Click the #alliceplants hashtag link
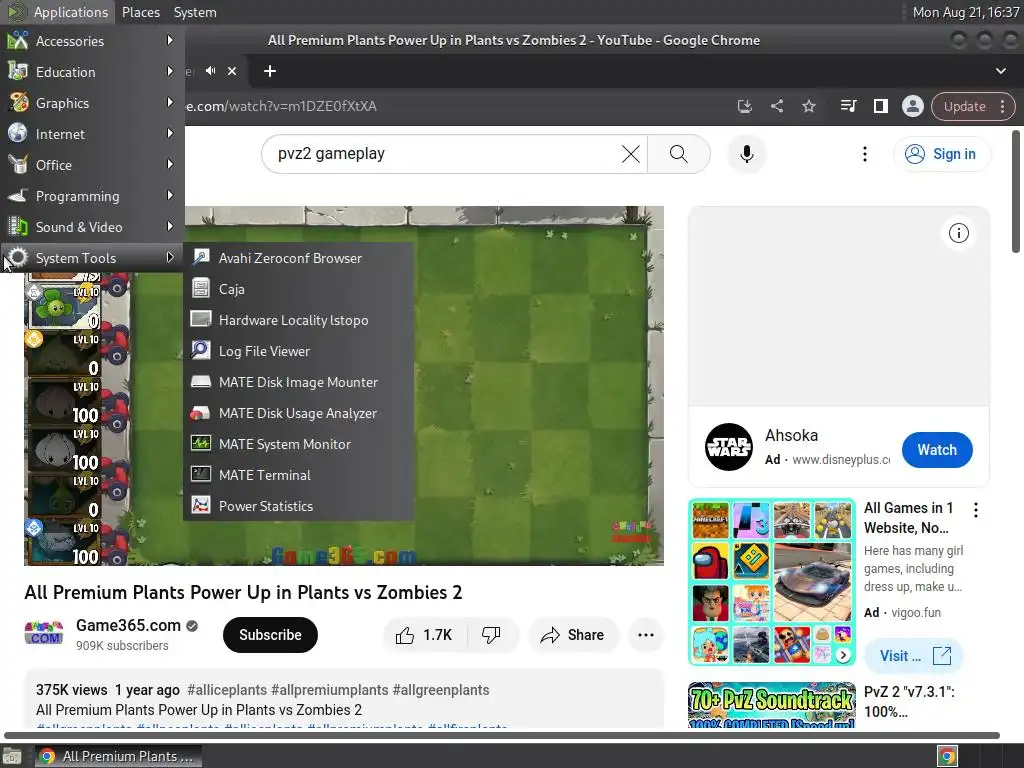Screen dimensions: 1024x768 (x=227, y=690)
